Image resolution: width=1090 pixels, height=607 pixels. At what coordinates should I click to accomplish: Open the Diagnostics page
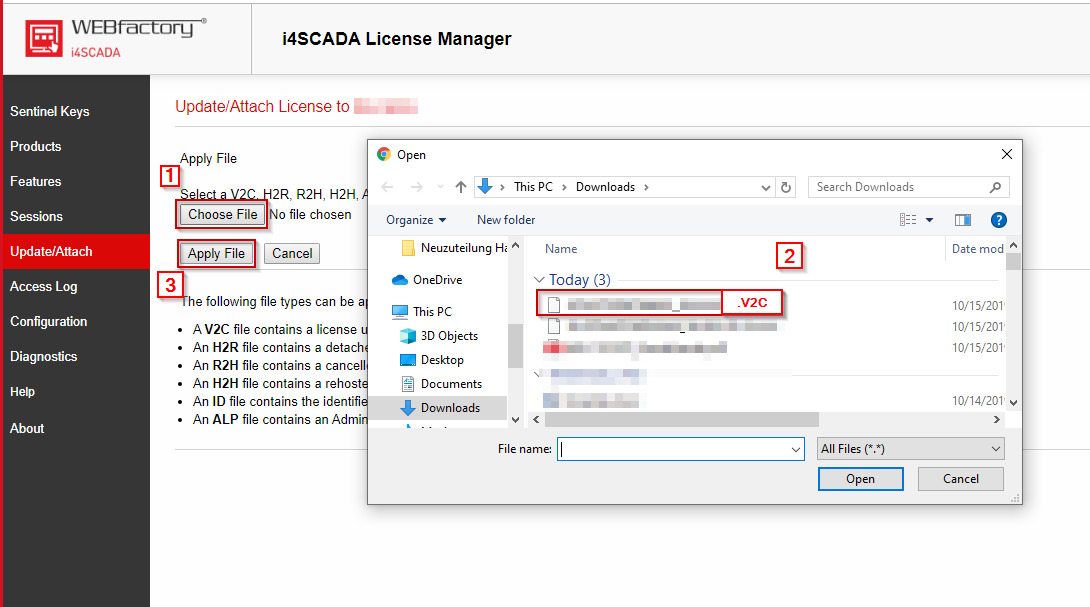click(x=43, y=357)
